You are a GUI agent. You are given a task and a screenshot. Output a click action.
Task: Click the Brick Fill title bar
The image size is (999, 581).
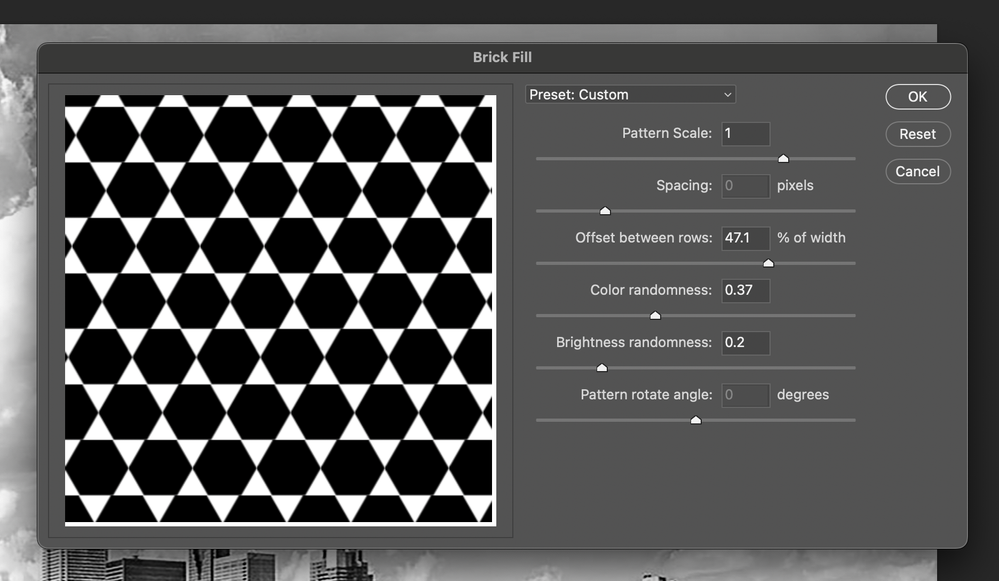pyautogui.click(x=502, y=57)
